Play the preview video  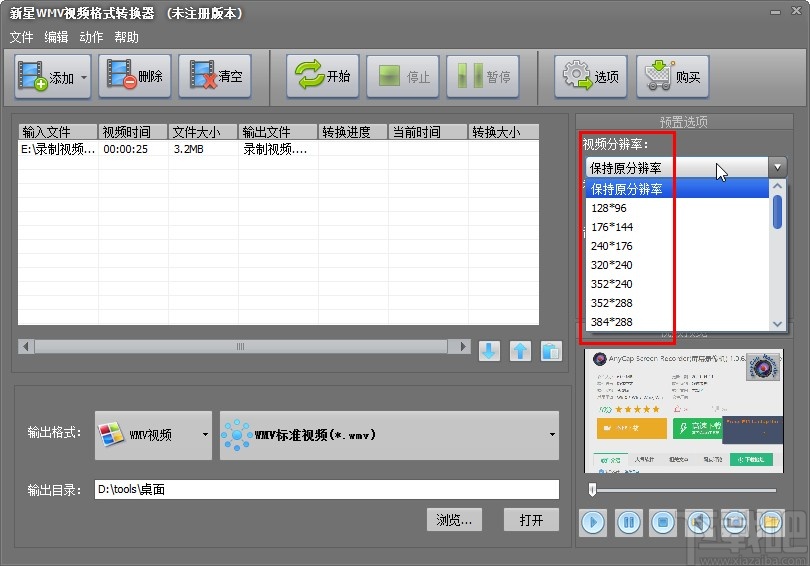point(593,521)
